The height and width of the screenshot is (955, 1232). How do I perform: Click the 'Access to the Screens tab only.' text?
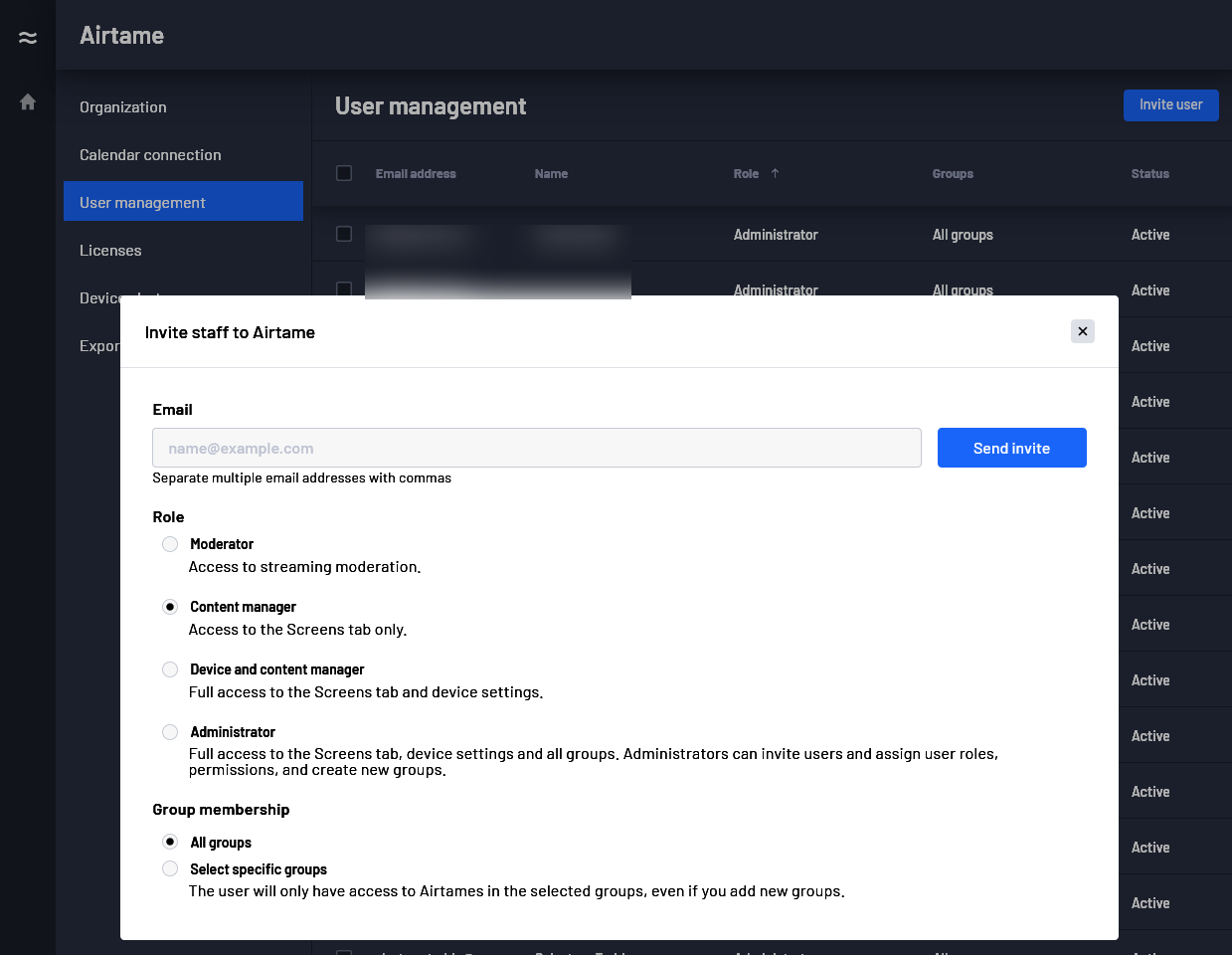point(297,630)
